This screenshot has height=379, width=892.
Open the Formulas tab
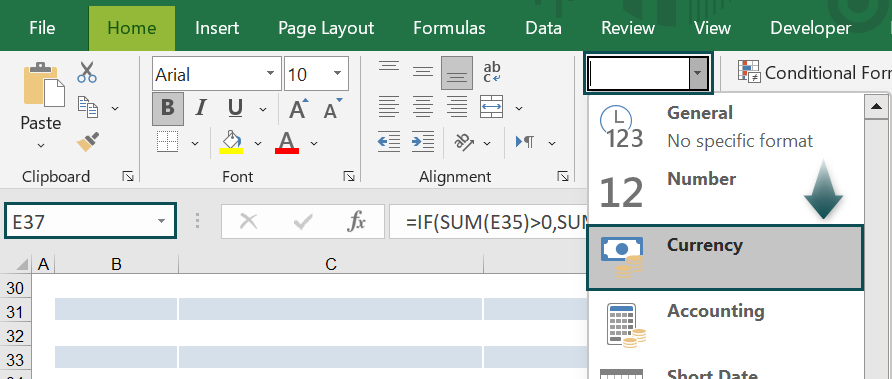tap(449, 28)
